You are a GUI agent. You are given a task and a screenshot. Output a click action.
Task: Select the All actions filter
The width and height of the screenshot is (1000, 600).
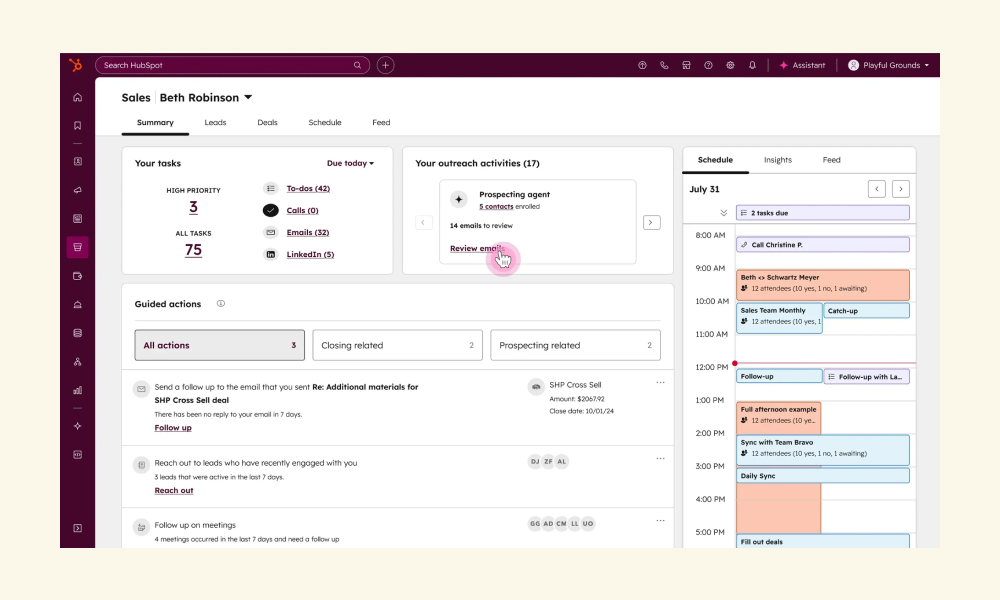click(219, 345)
